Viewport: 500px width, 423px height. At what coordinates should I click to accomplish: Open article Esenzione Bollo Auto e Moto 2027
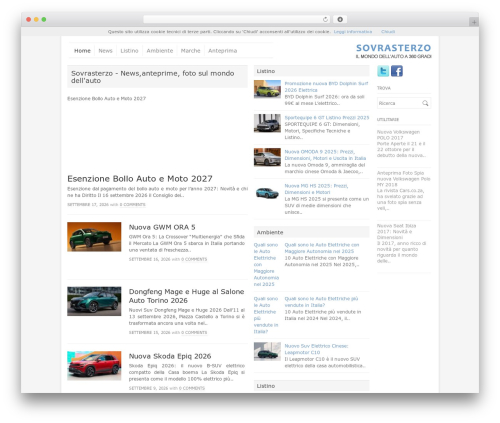pos(140,179)
